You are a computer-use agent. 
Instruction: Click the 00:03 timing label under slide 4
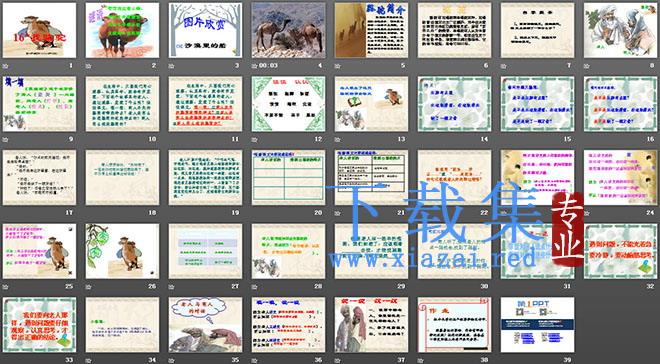click(x=268, y=66)
